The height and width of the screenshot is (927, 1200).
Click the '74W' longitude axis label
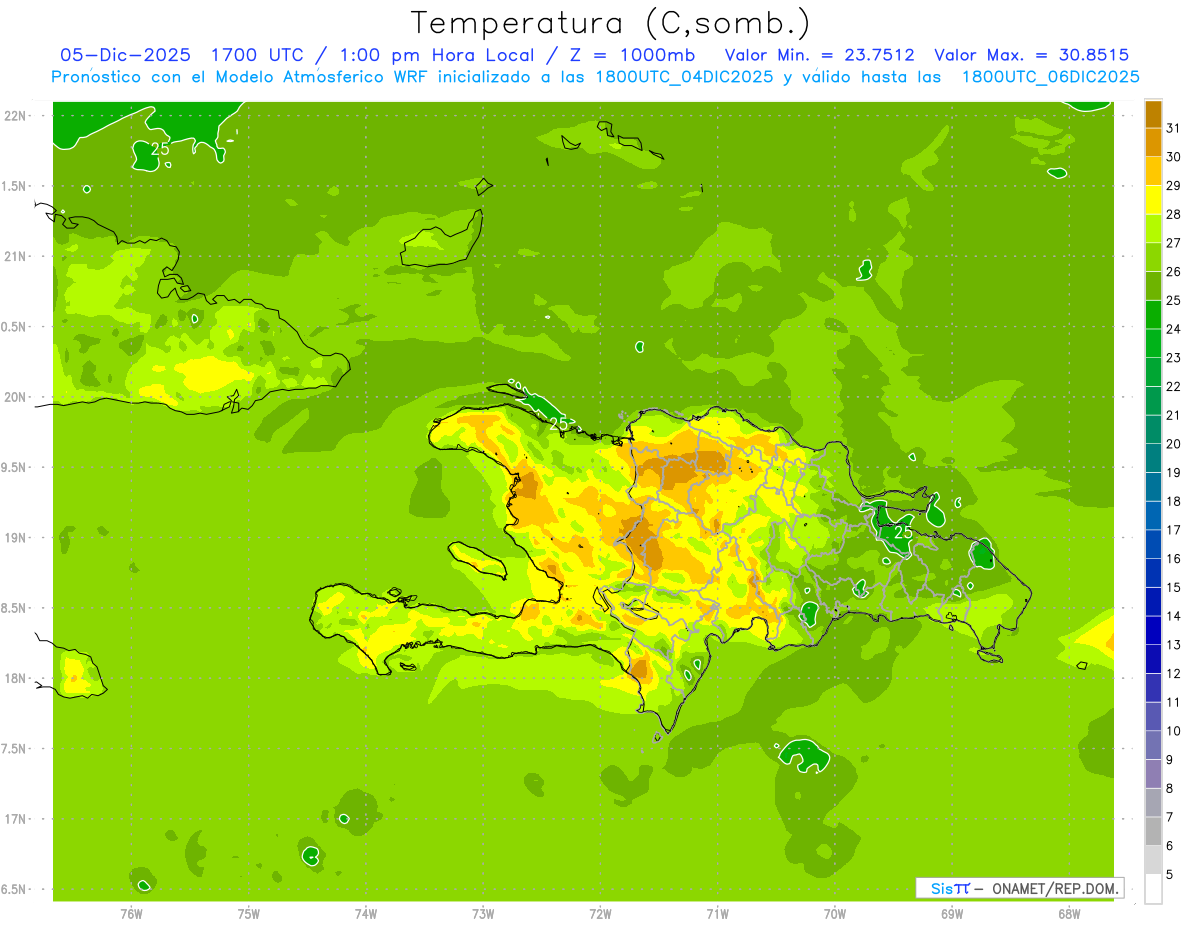[366, 914]
